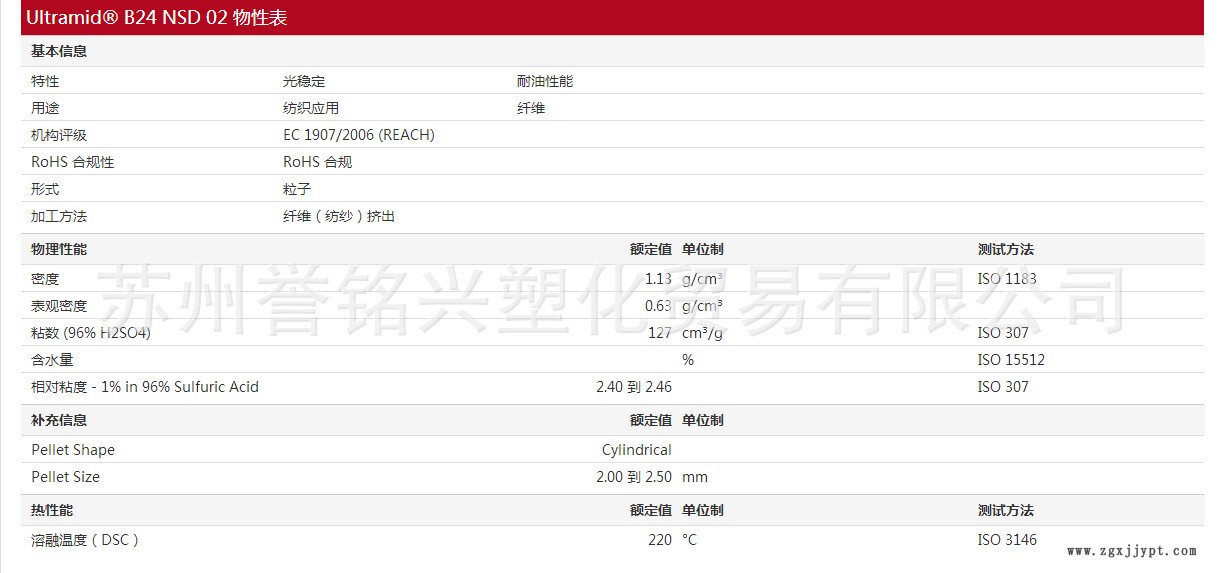Click the Cylindrical value
1224x573 pixels.
[636, 450]
